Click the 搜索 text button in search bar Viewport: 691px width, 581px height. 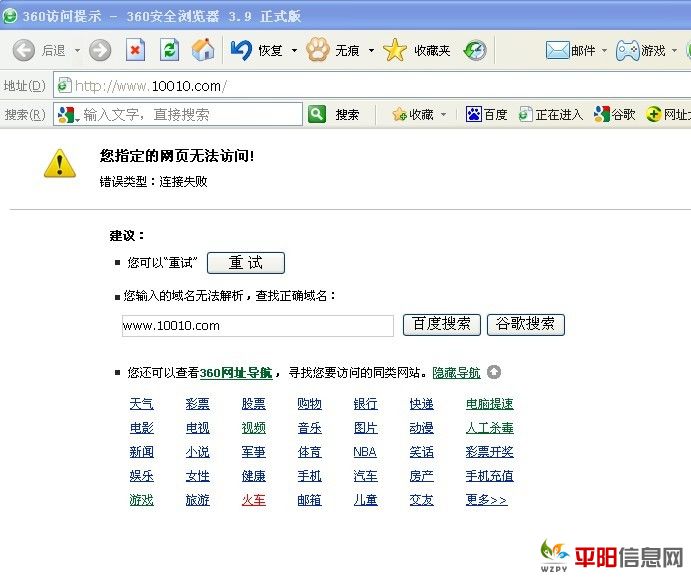coord(347,115)
